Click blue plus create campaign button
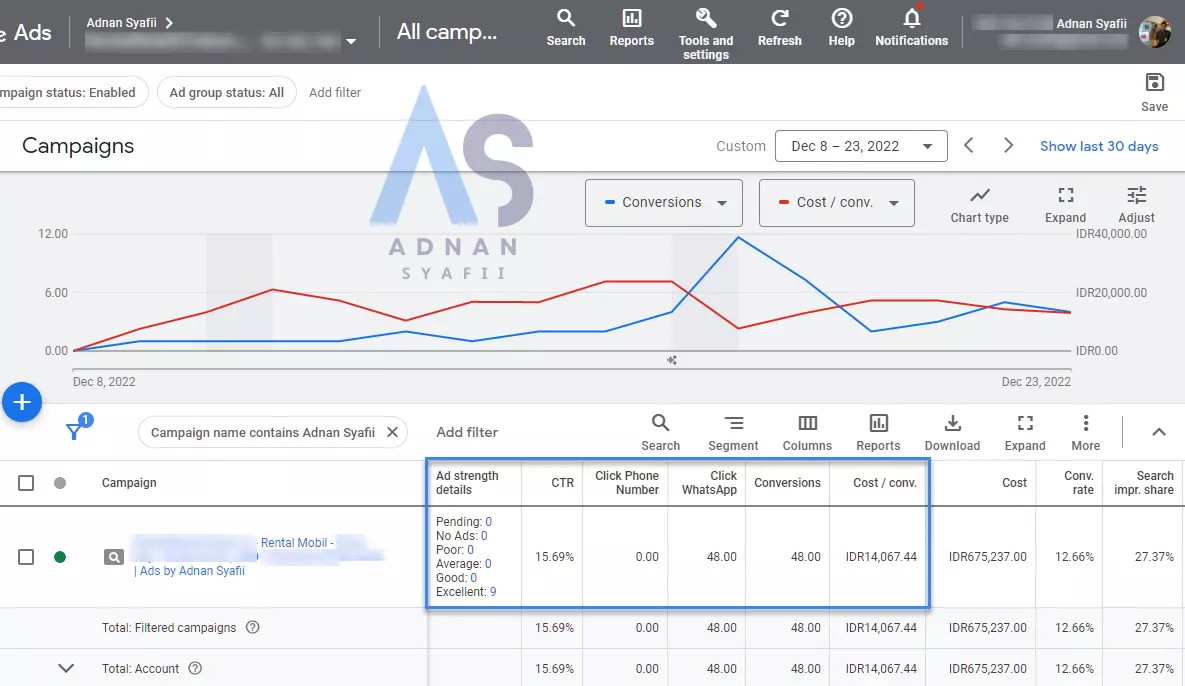The width and height of the screenshot is (1185, 686). tap(22, 403)
